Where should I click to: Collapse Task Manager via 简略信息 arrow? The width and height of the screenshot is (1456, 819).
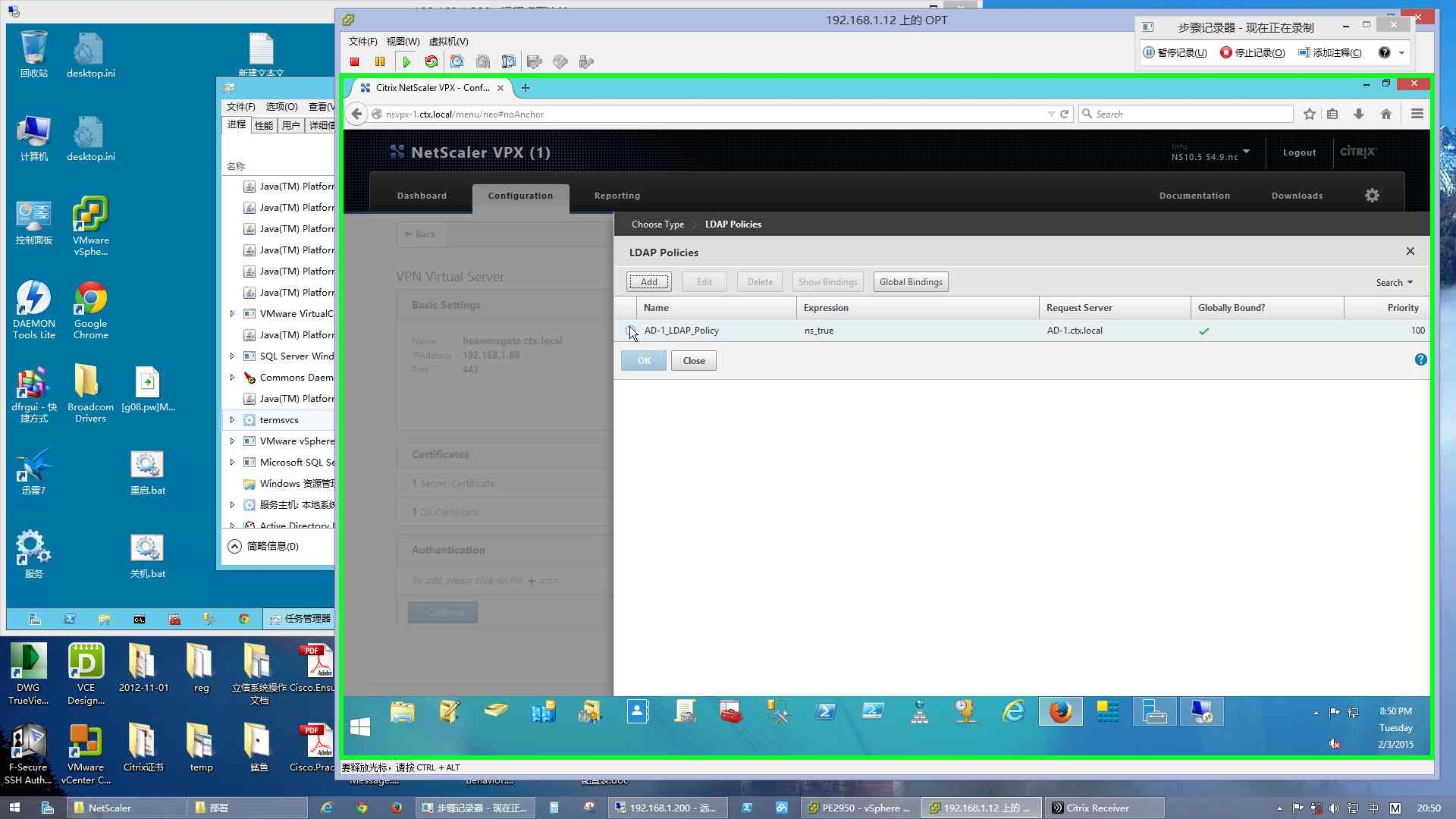235,547
